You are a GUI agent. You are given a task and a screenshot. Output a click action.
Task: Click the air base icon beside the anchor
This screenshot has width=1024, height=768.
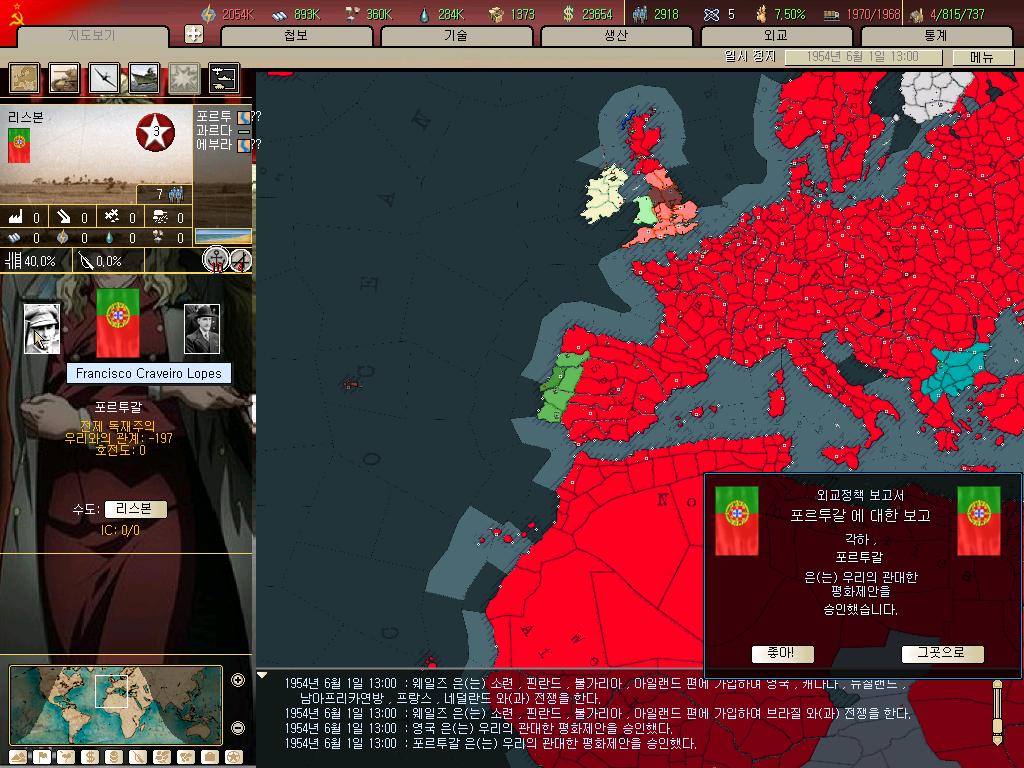241,260
